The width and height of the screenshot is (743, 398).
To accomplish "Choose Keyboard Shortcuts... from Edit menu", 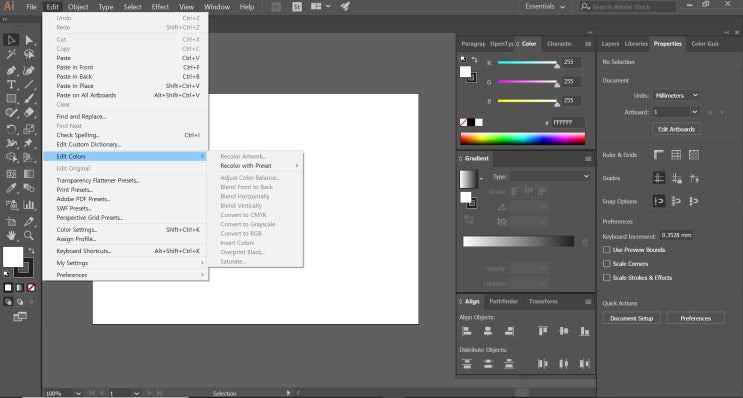I will click(126, 251).
